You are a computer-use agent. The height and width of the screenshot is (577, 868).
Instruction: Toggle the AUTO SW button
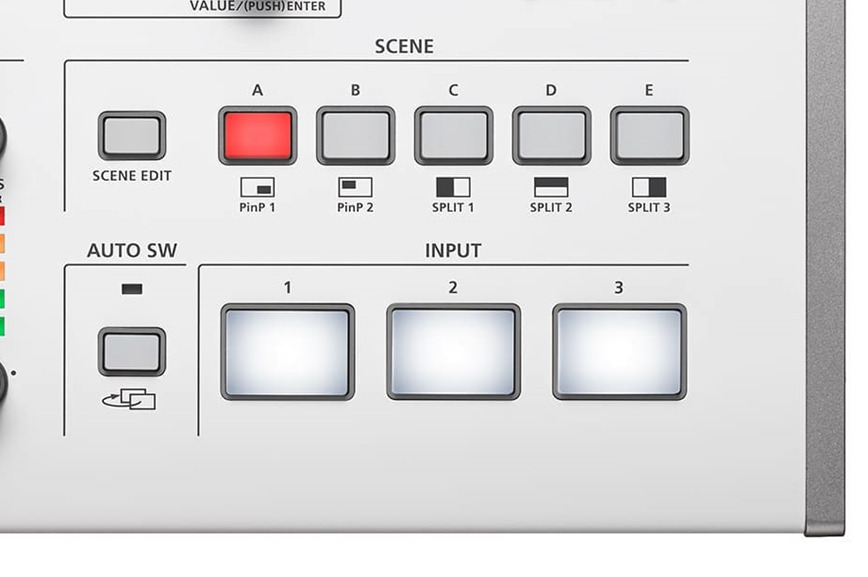point(132,352)
